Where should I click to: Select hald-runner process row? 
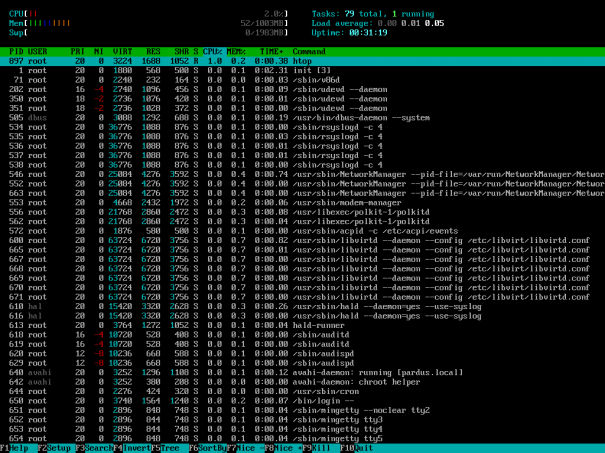tap(302, 325)
